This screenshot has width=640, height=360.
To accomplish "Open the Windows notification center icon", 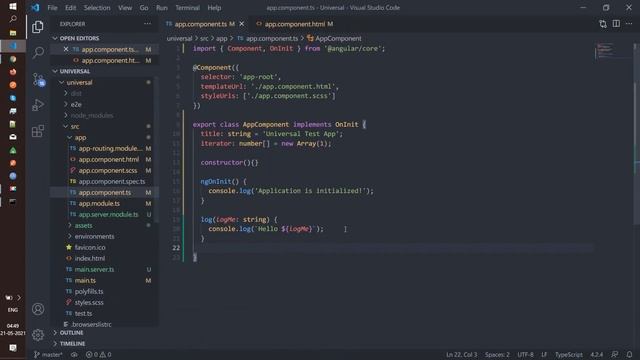I will point(13,348).
